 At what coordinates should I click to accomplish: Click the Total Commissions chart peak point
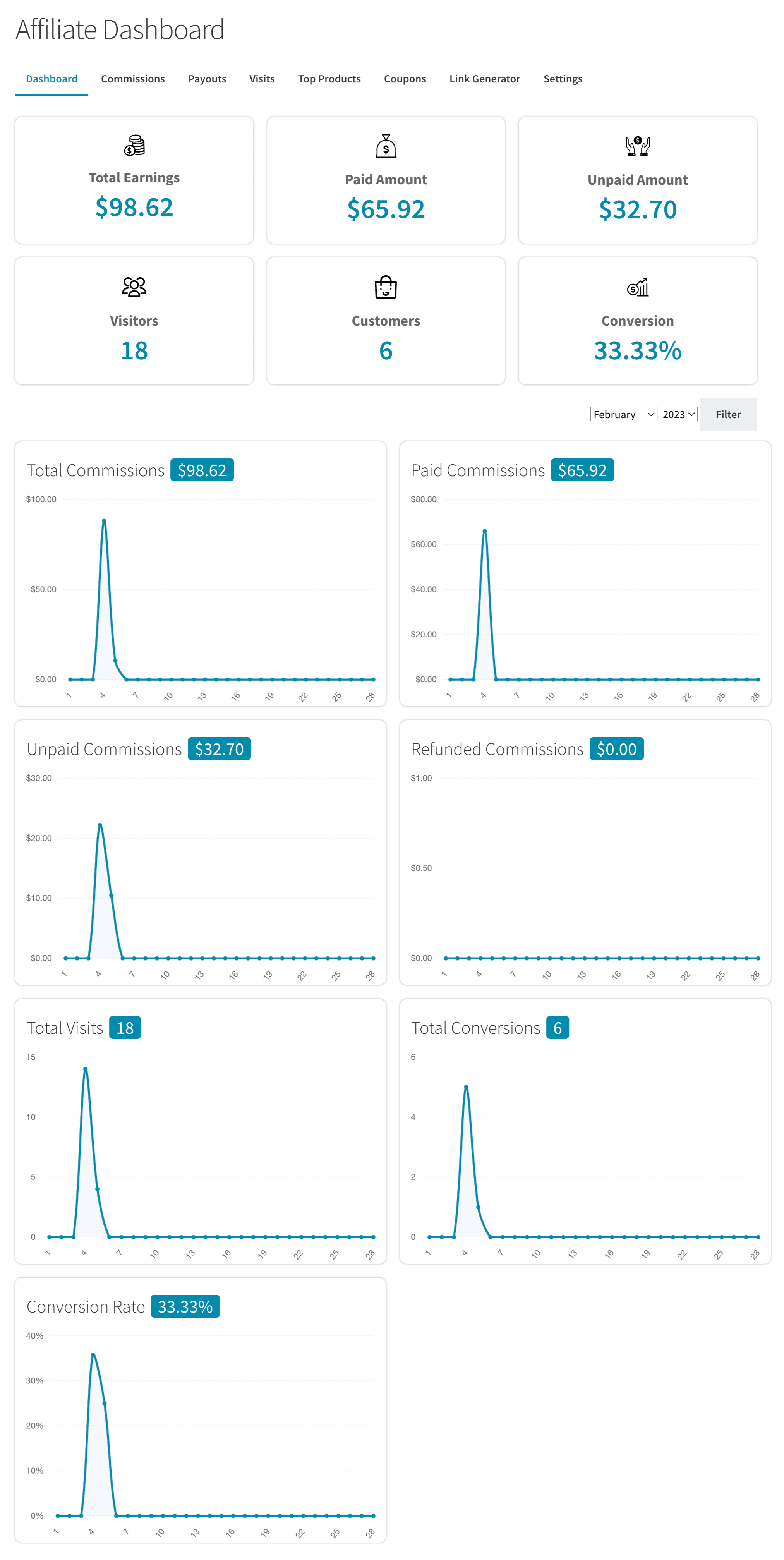(x=104, y=521)
